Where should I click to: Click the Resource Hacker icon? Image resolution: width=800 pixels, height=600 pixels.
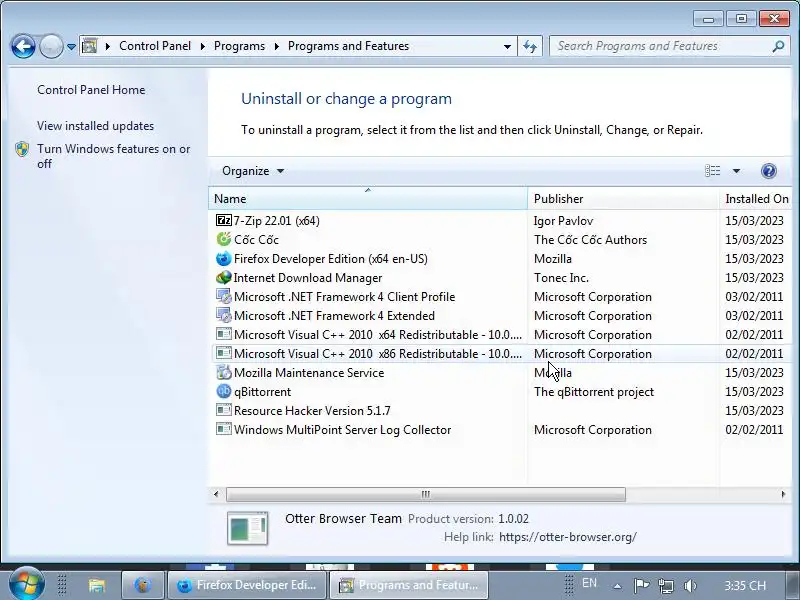(223, 410)
